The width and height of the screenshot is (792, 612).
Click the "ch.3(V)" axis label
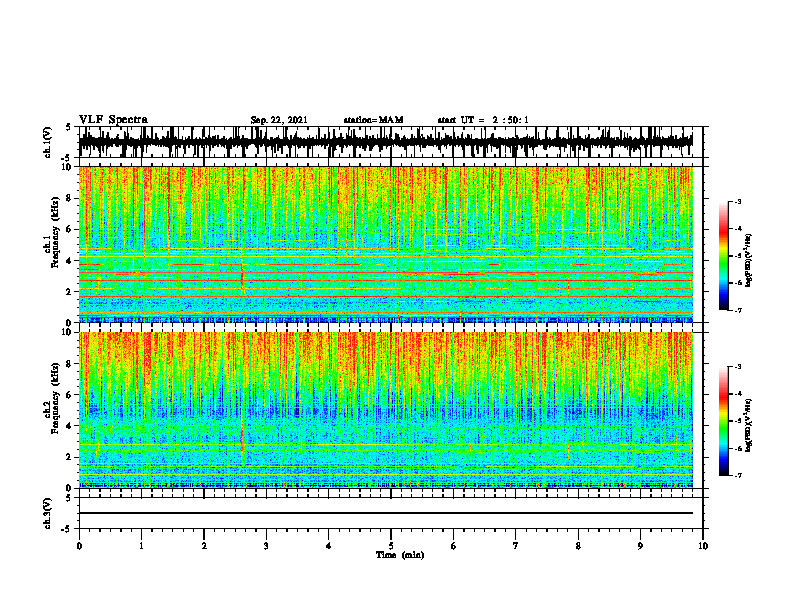tap(48, 513)
